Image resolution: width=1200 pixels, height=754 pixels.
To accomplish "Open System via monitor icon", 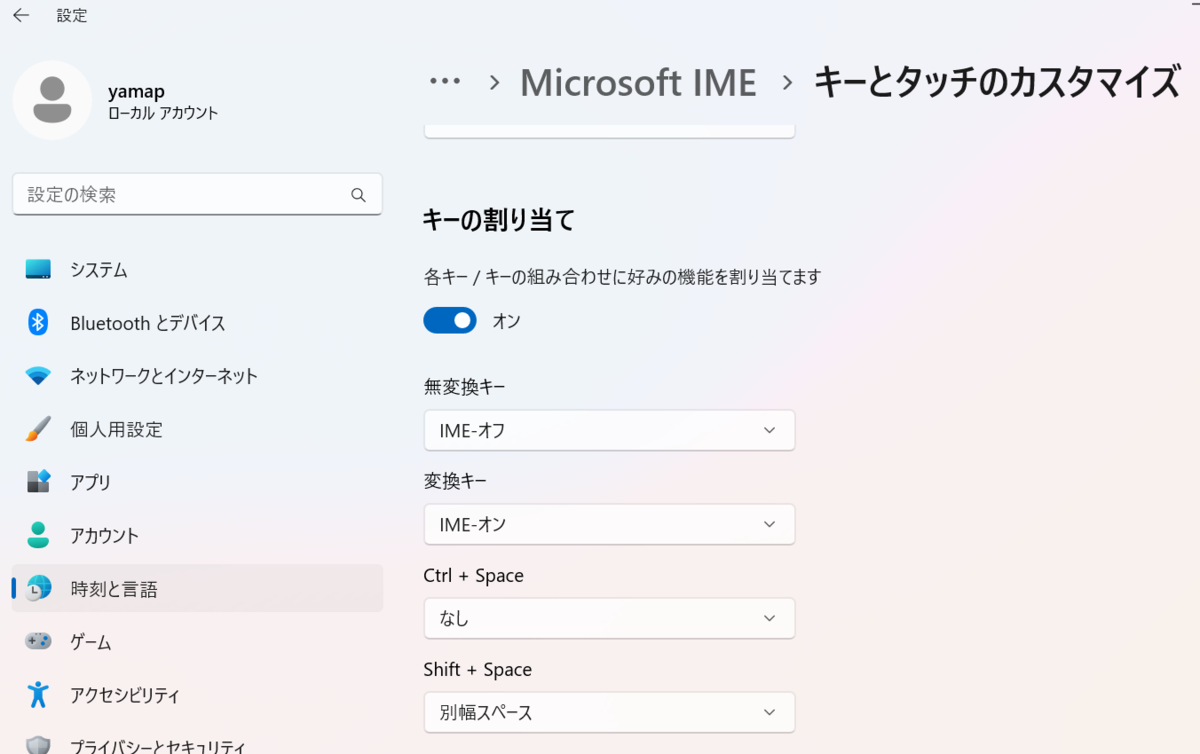I will click(x=38, y=269).
